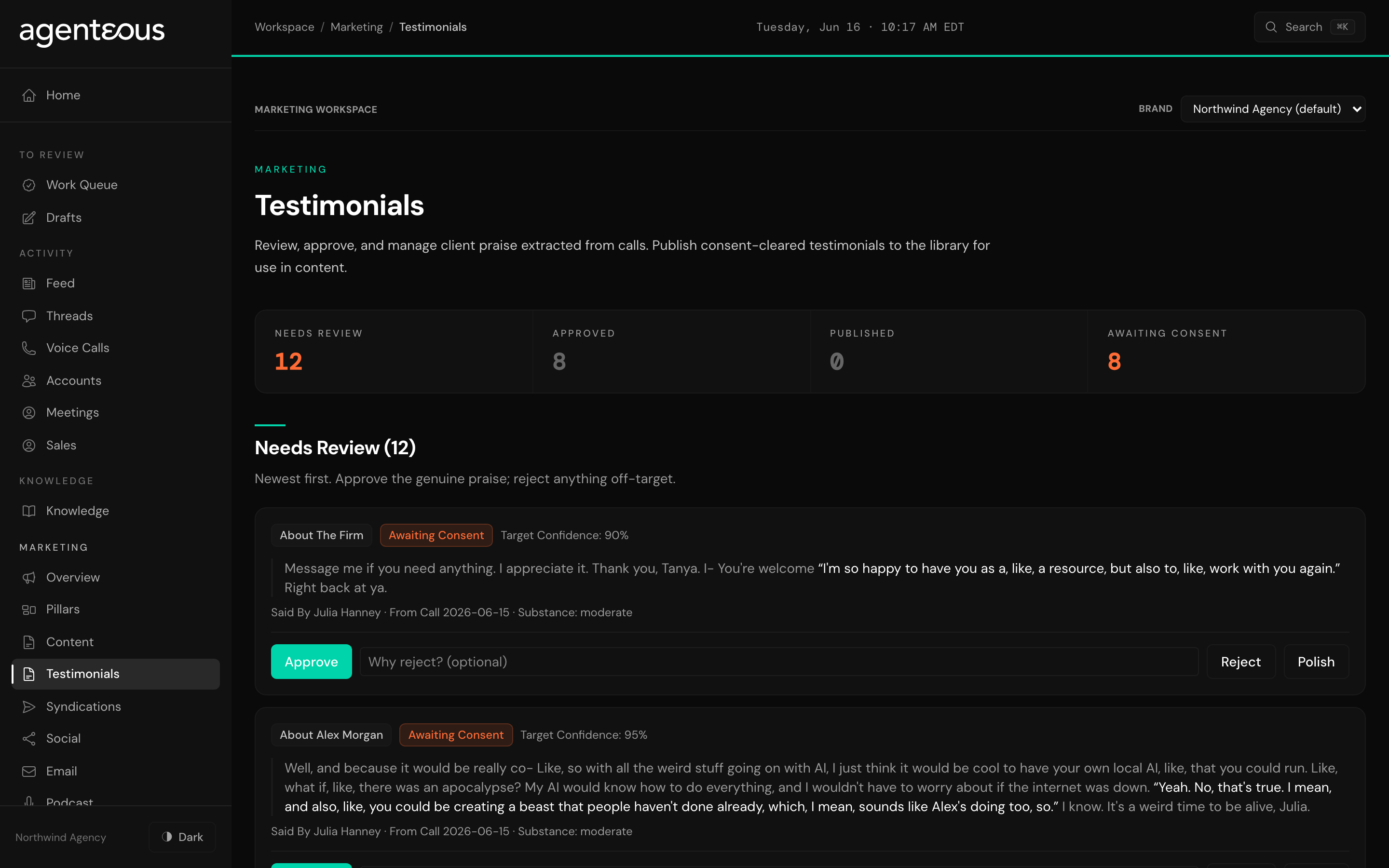Click the Approved stat card
Screen dimensions: 1389x868
pyautogui.click(x=671, y=352)
